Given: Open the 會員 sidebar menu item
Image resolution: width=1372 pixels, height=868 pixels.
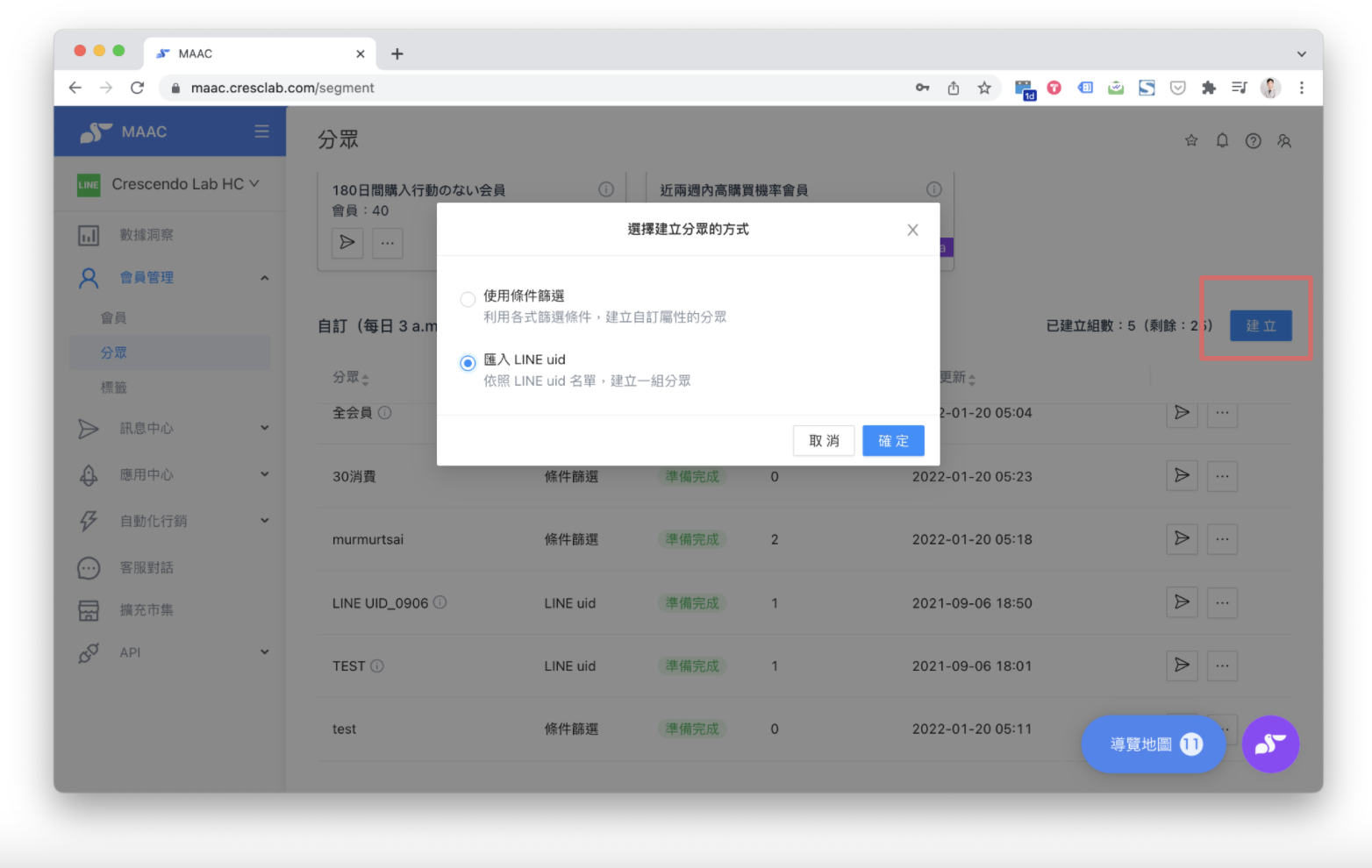Looking at the screenshot, I should pos(114,317).
